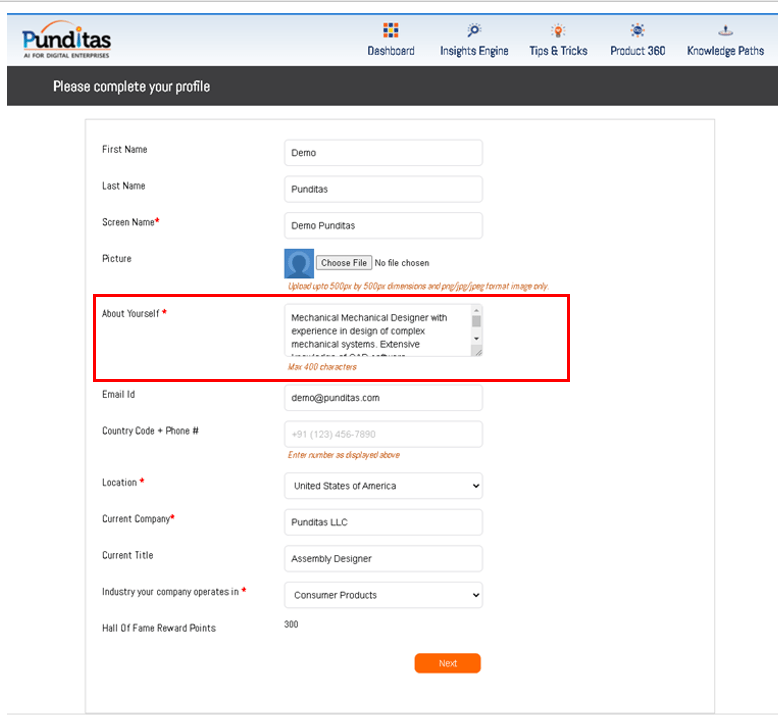Screen dimensions: 778x715
Task: Edit the Current Company field
Action: (383, 522)
